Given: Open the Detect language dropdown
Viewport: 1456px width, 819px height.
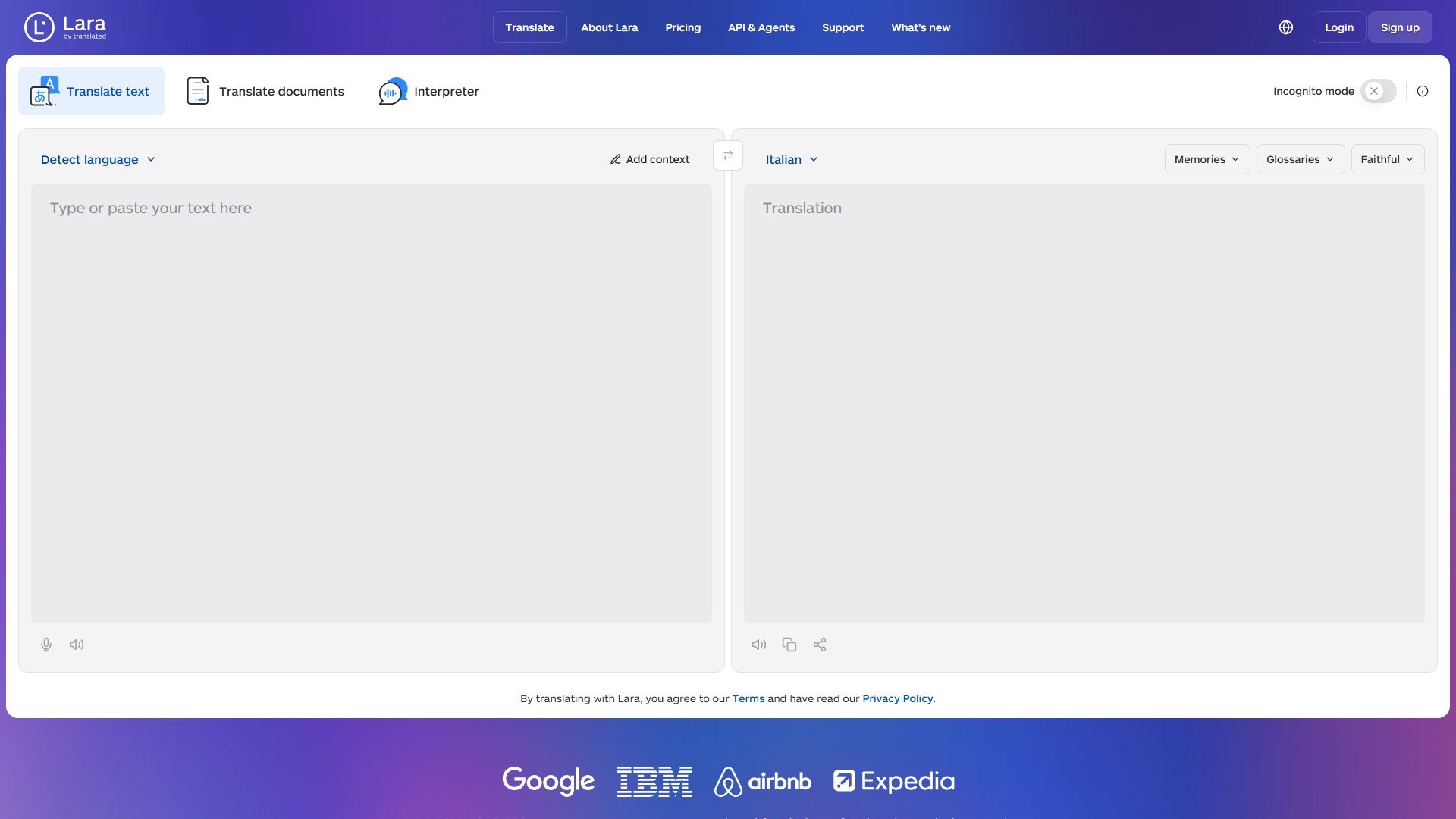Looking at the screenshot, I should point(98,159).
